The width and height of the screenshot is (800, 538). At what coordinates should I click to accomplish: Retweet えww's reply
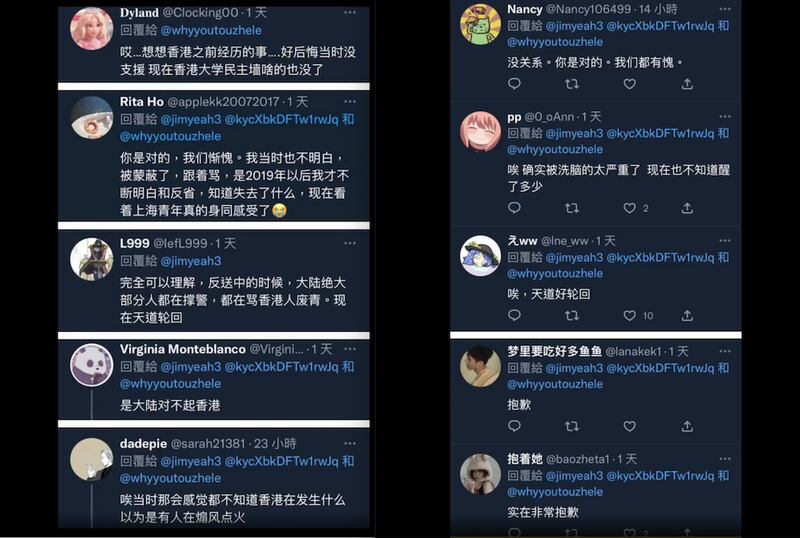click(572, 315)
